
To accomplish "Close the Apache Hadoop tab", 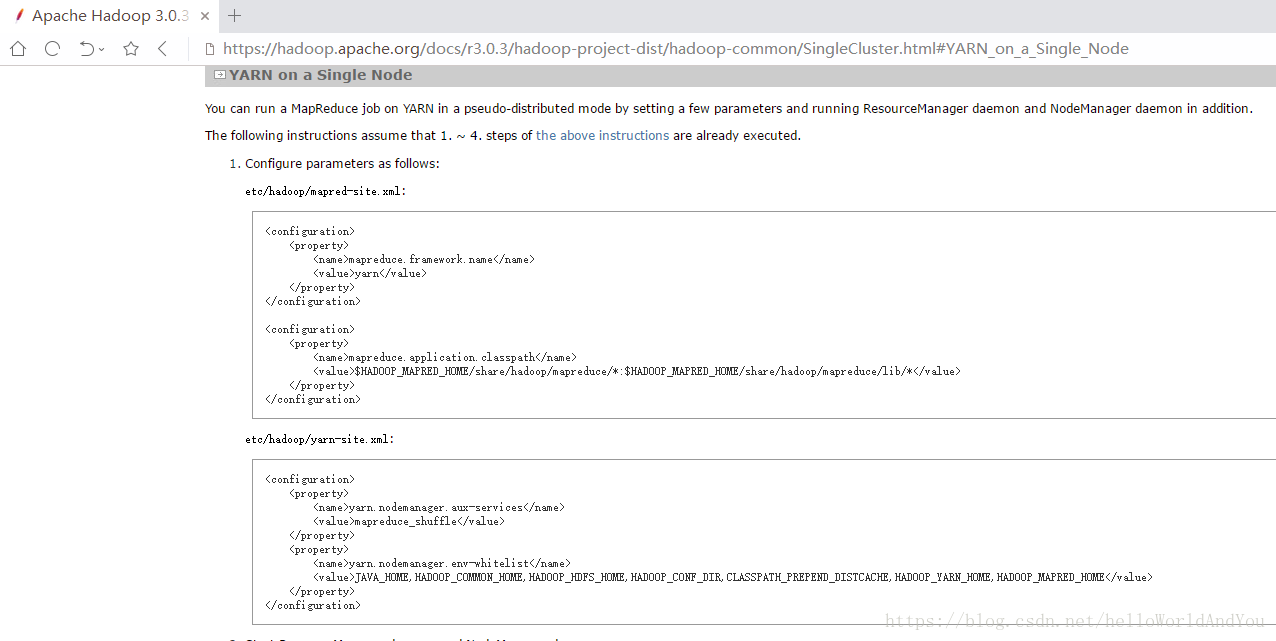I will (x=203, y=16).
